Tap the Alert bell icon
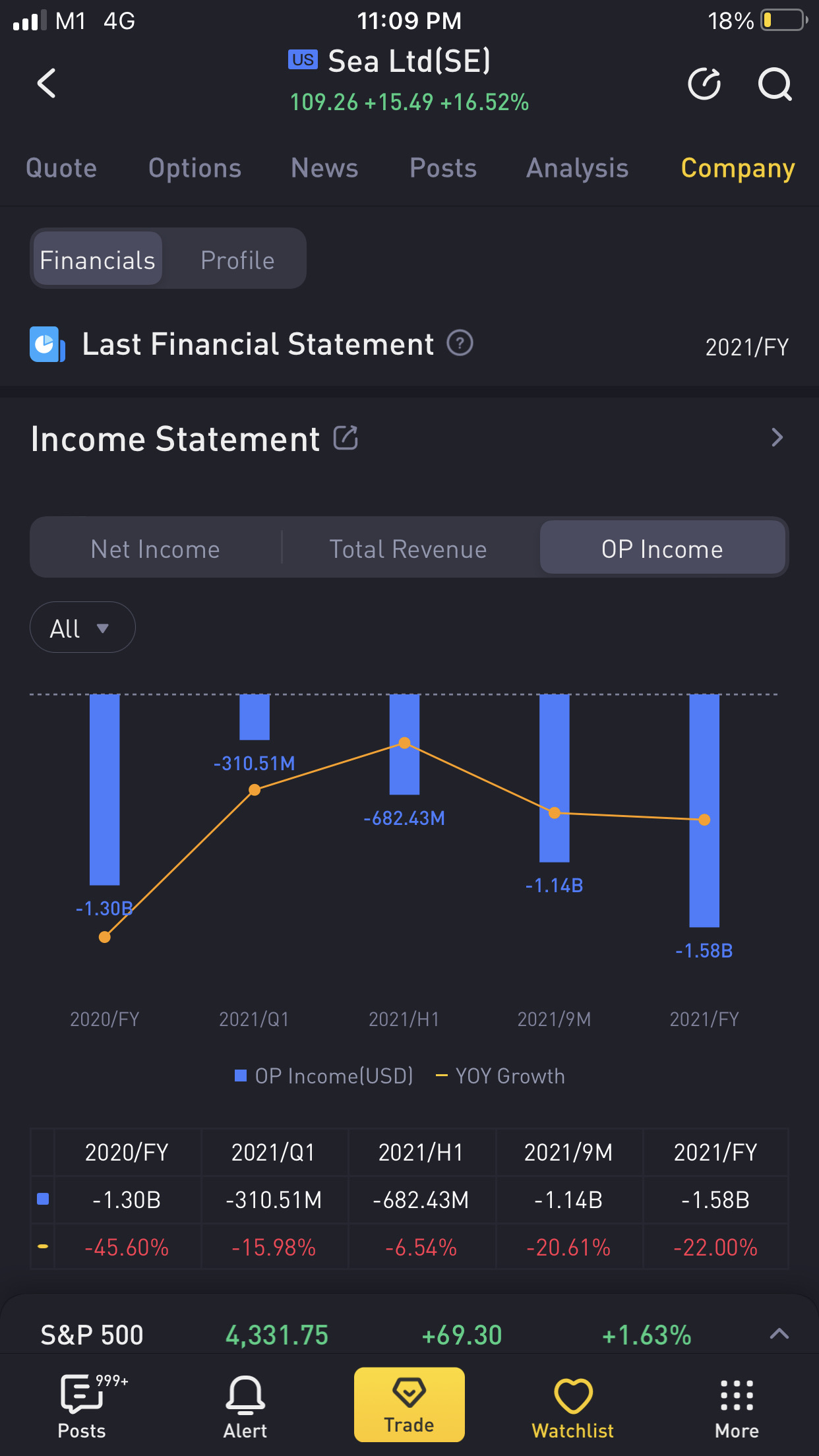The width and height of the screenshot is (819, 1456). point(245,1405)
